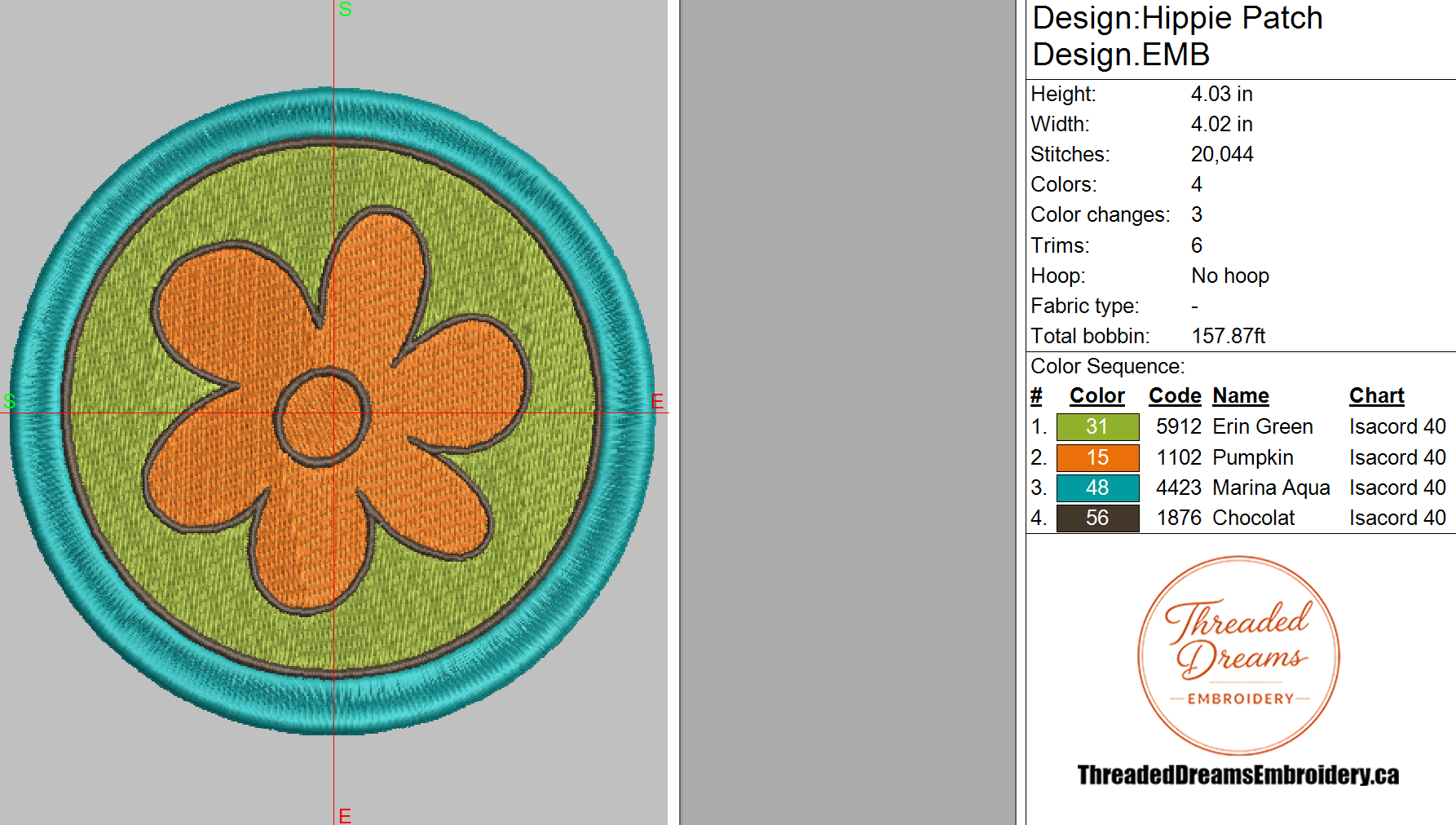Image resolution: width=1456 pixels, height=825 pixels.
Task: Click the Threaded Dreams Embroidery logo
Action: [x=1238, y=655]
